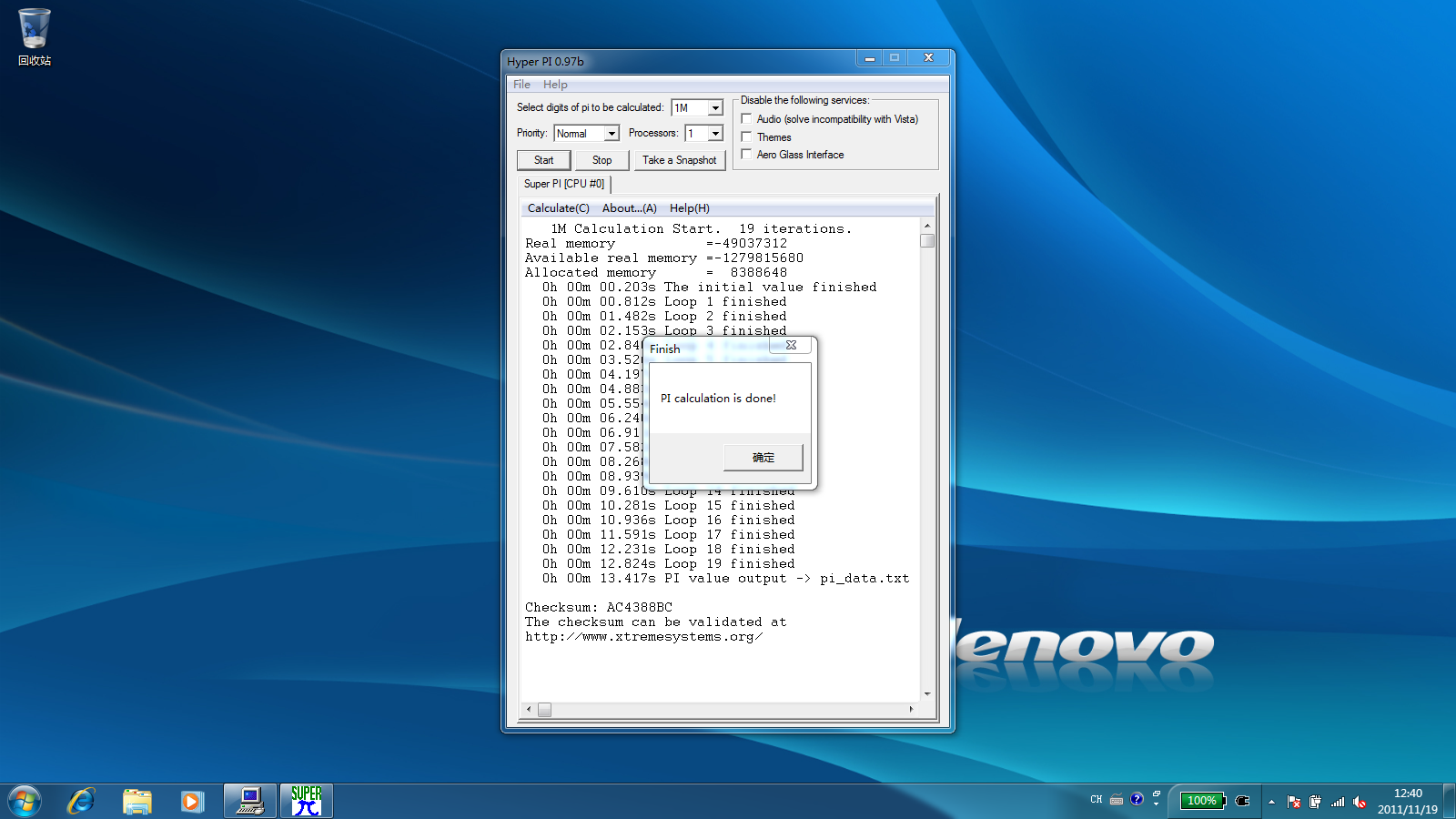Click the horizontal scrollbar left arrow
The width and height of the screenshot is (1456, 819).
pyautogui.click(x=529, y=709)
